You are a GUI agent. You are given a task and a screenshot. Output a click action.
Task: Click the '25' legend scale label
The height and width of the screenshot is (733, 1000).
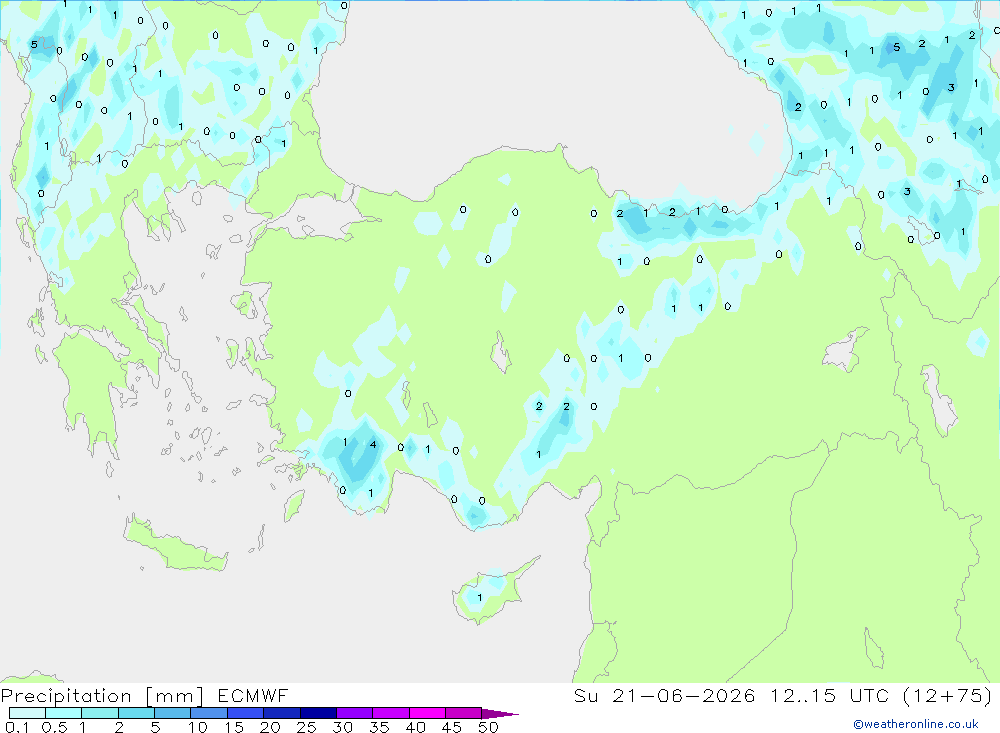pos(306,727)
